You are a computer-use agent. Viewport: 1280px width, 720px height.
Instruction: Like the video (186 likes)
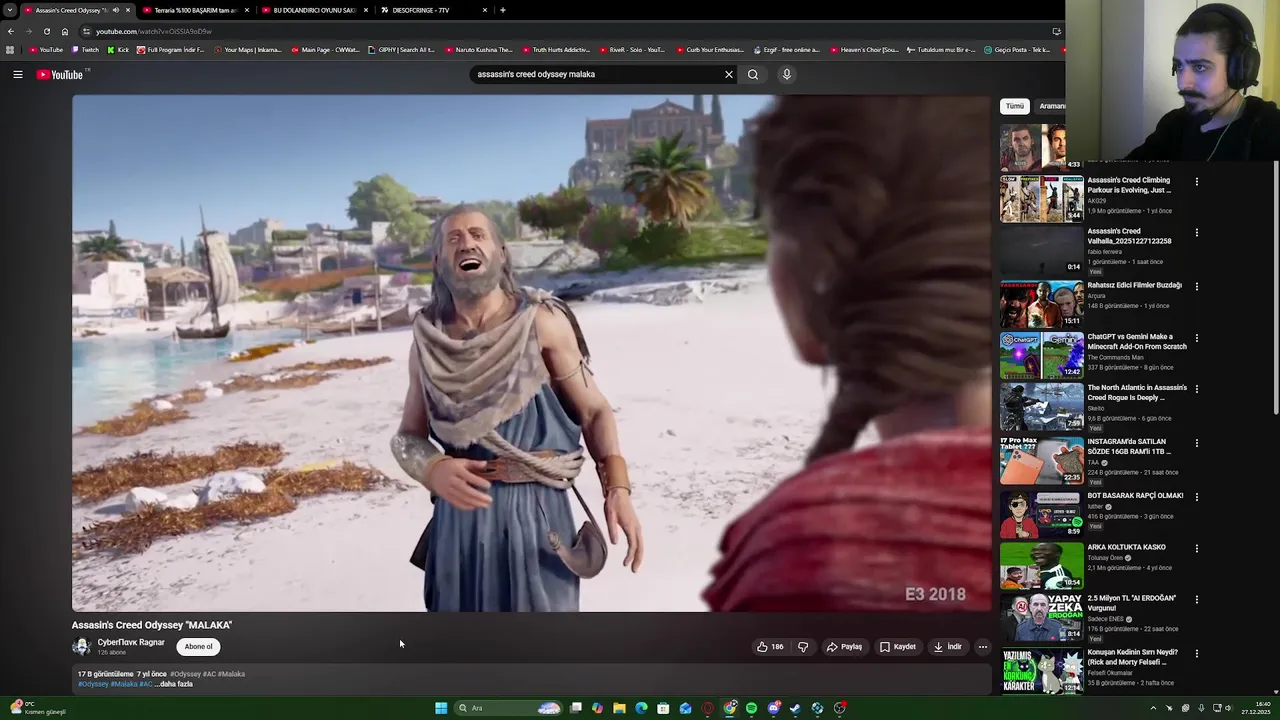[770, 647]
